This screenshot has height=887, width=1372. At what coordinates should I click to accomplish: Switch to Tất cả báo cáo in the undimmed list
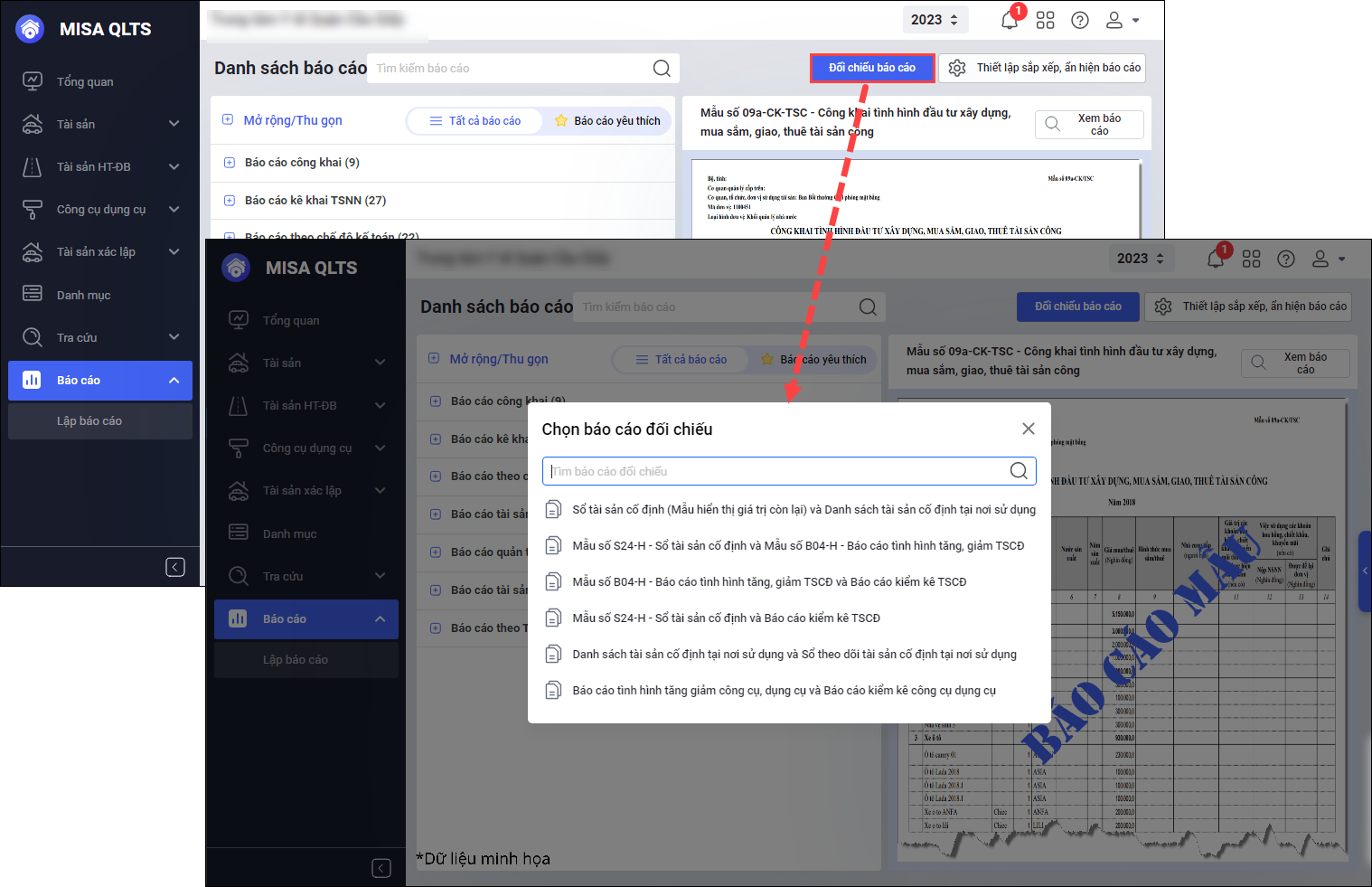(475, 121)
